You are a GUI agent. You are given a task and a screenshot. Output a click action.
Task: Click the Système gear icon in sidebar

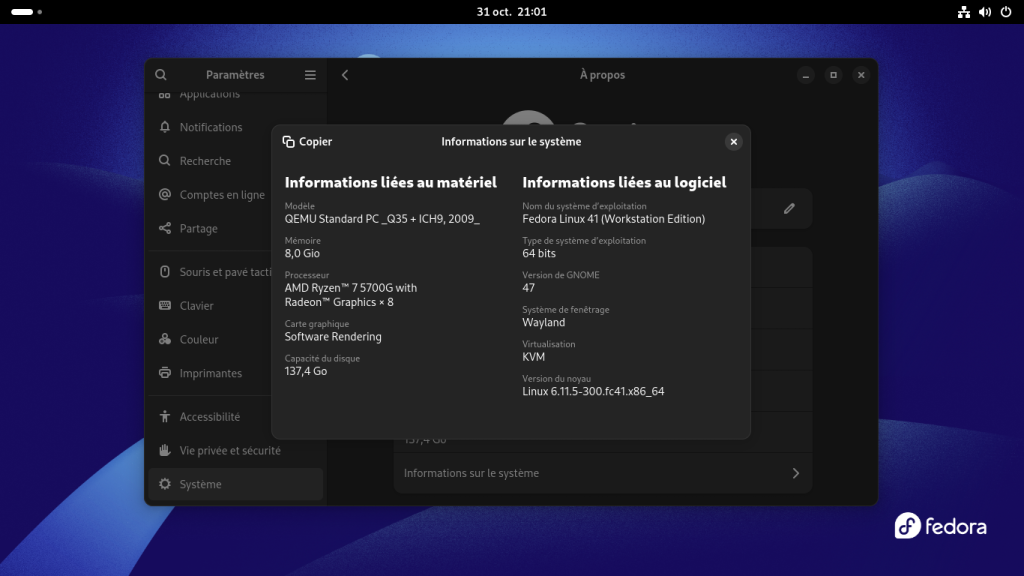[165, 484]
